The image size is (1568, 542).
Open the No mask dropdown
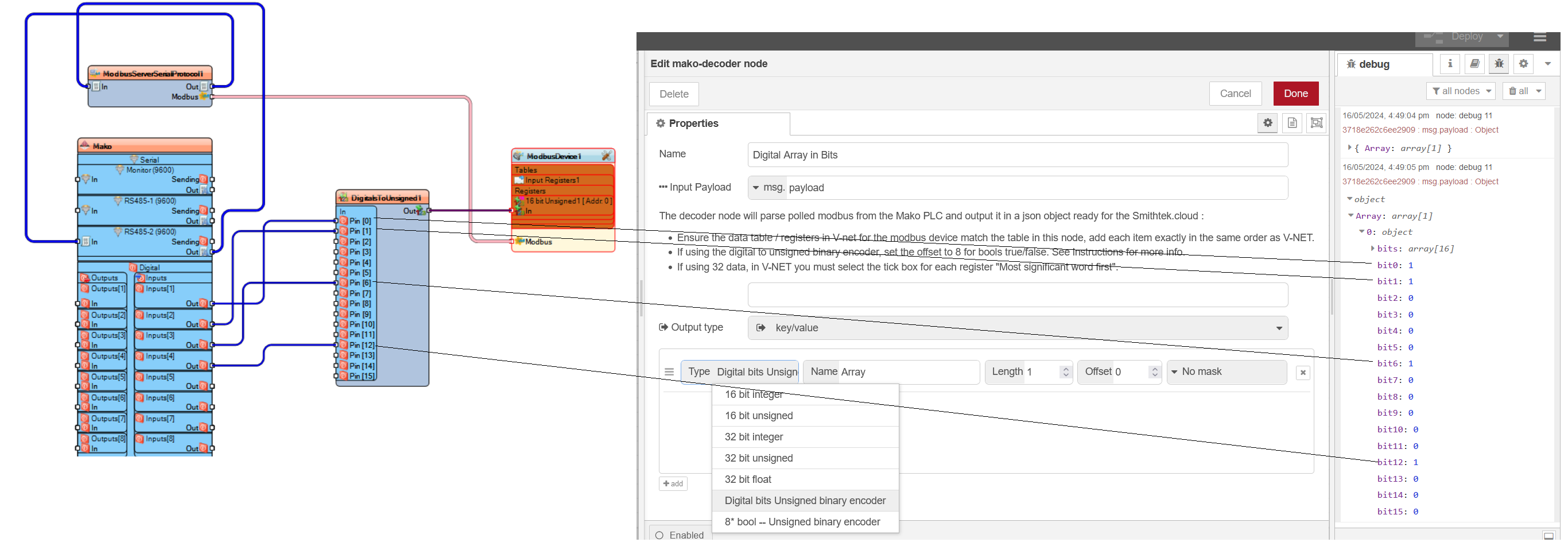tap(1227, 372)
